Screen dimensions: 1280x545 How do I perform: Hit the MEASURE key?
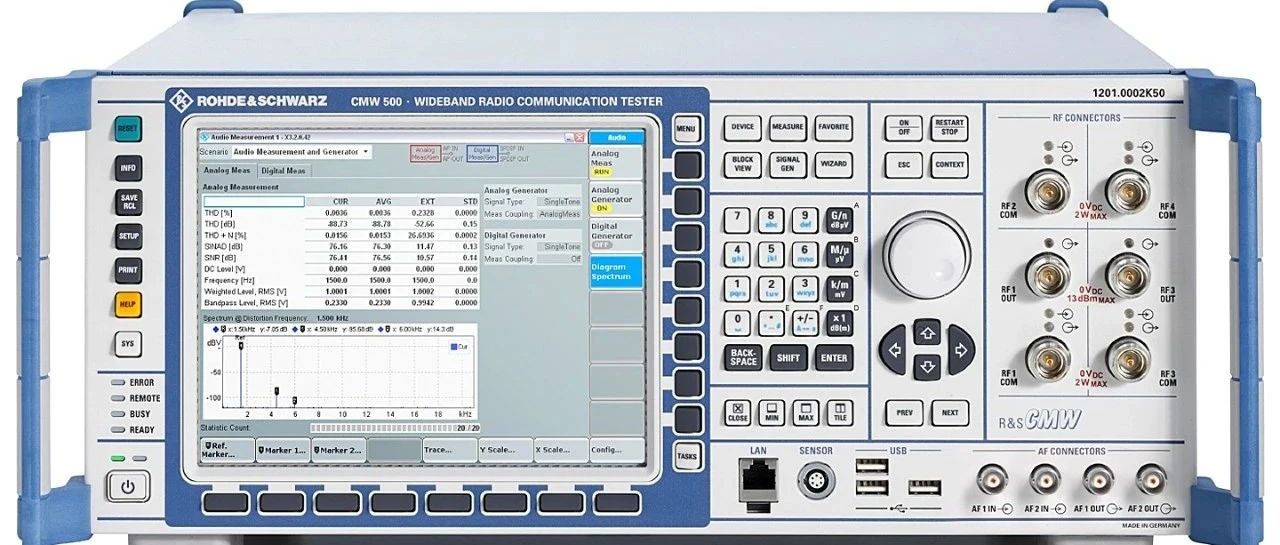(x=788, y=127)
